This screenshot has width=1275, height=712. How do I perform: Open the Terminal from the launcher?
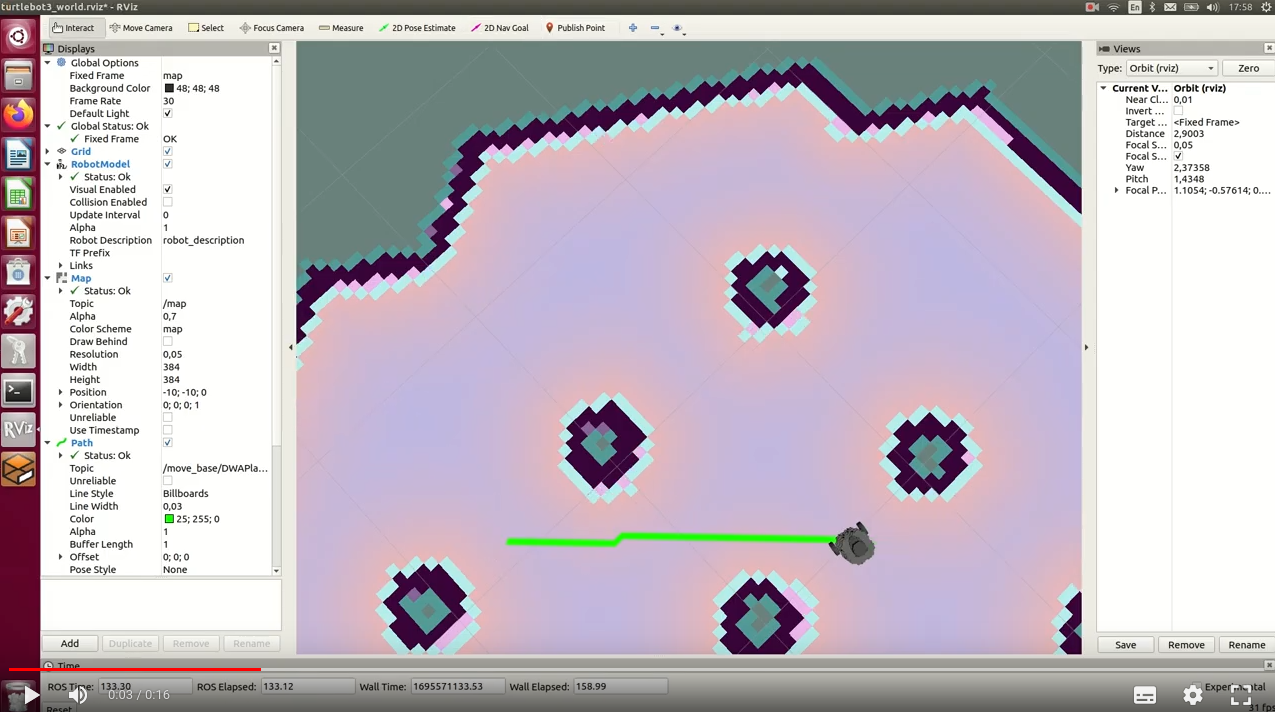click(x=18, y=391)
